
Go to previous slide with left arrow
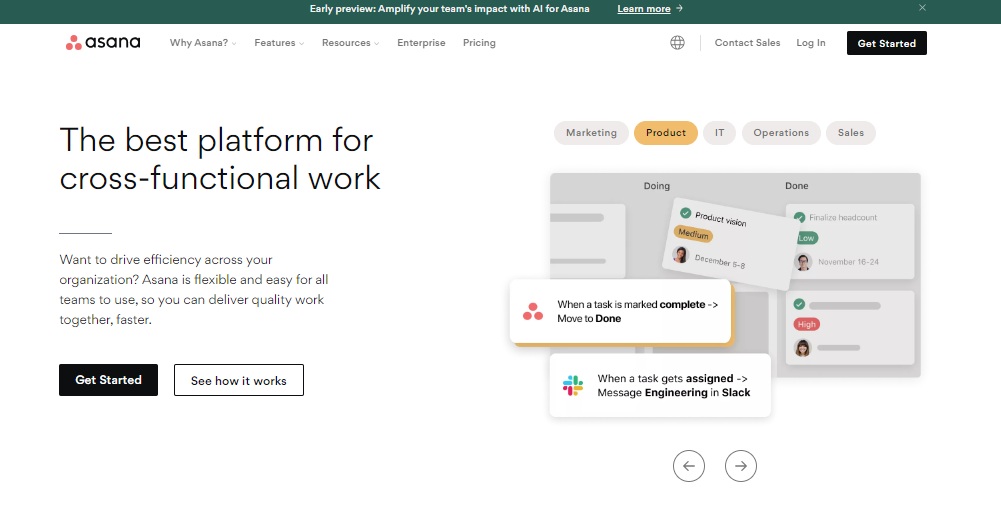coord(688,465)
